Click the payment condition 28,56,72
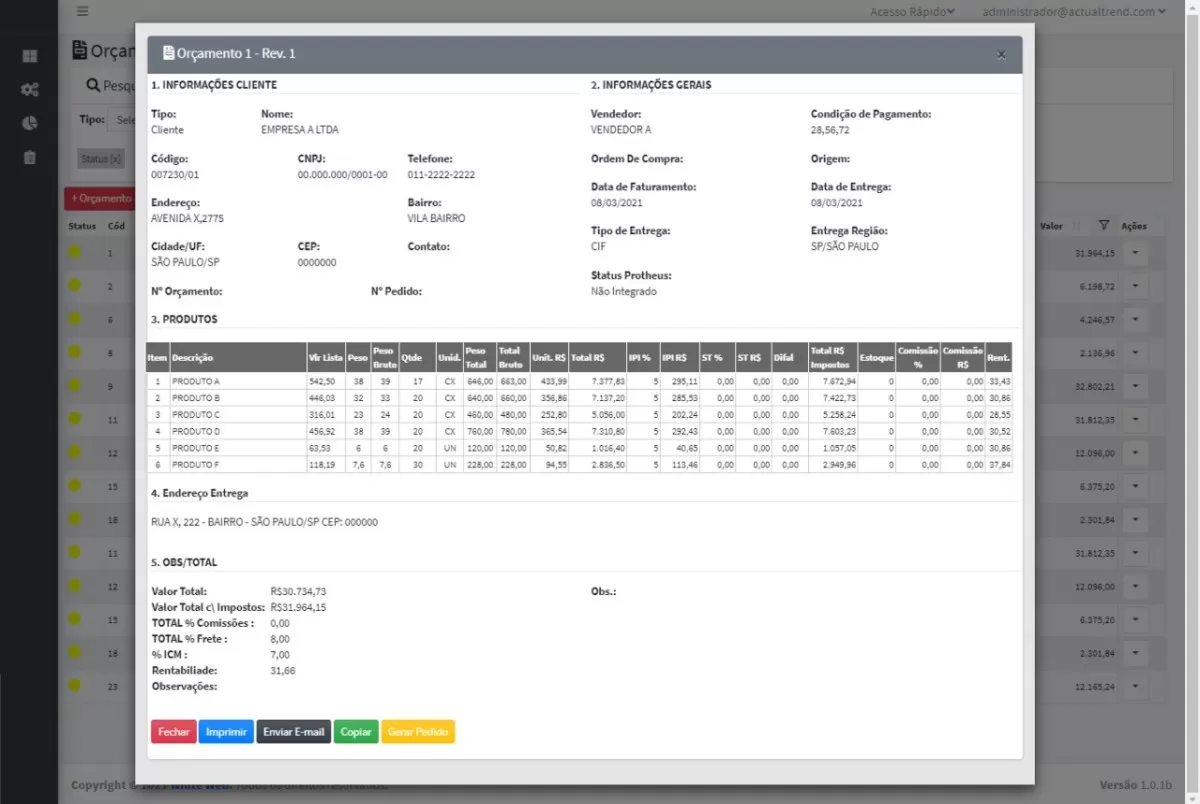 [x=830, y=130]
